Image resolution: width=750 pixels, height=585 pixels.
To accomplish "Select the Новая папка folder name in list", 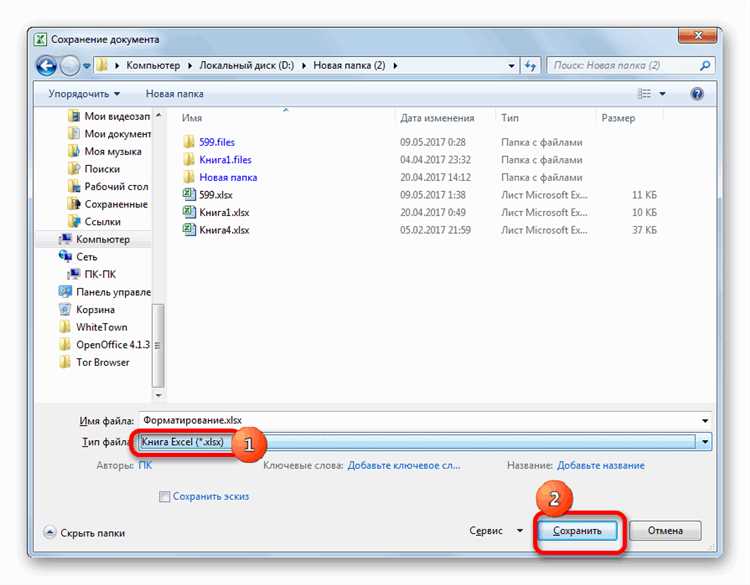I will tap(228, 177).
